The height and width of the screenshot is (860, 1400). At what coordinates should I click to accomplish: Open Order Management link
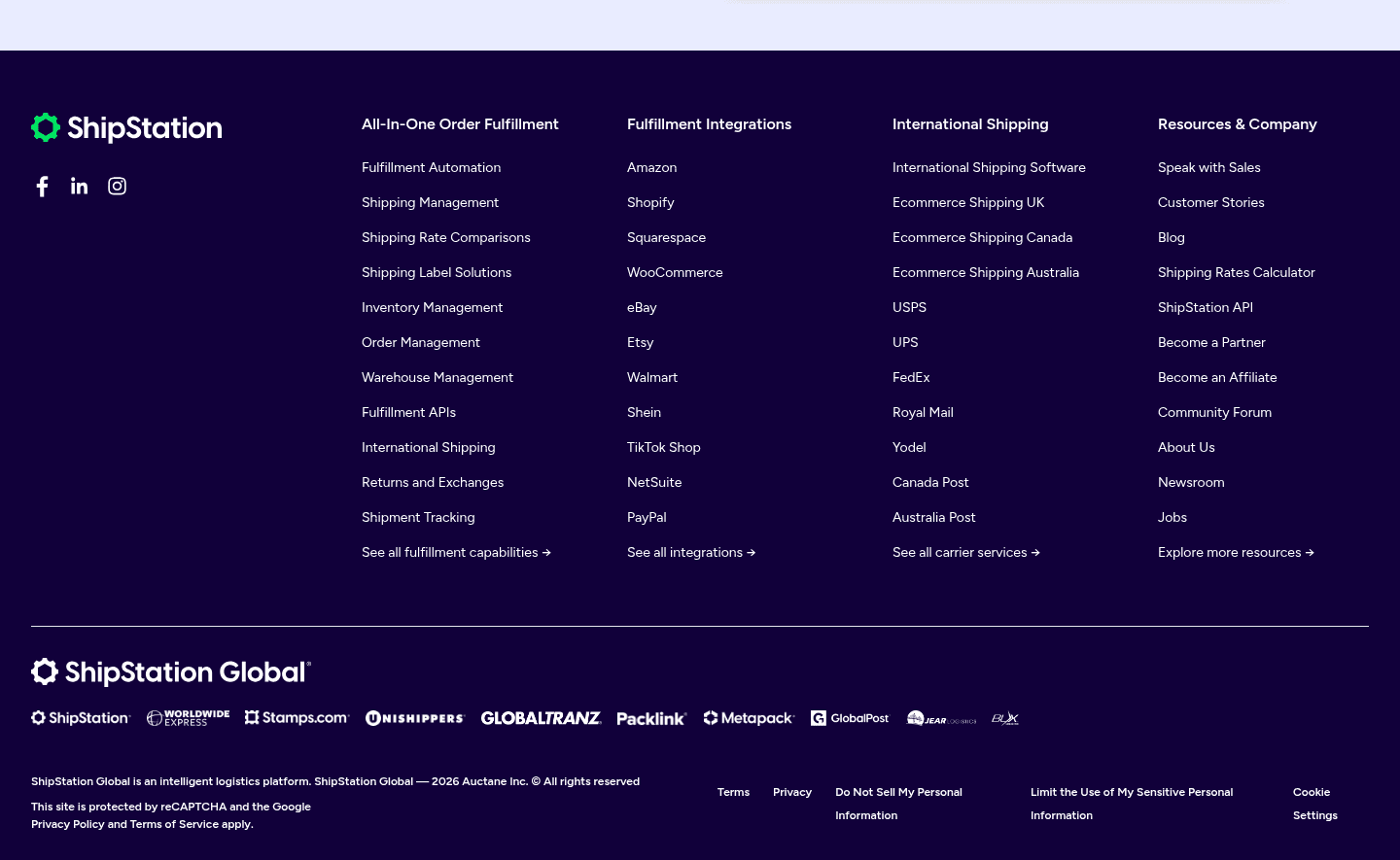421,342
